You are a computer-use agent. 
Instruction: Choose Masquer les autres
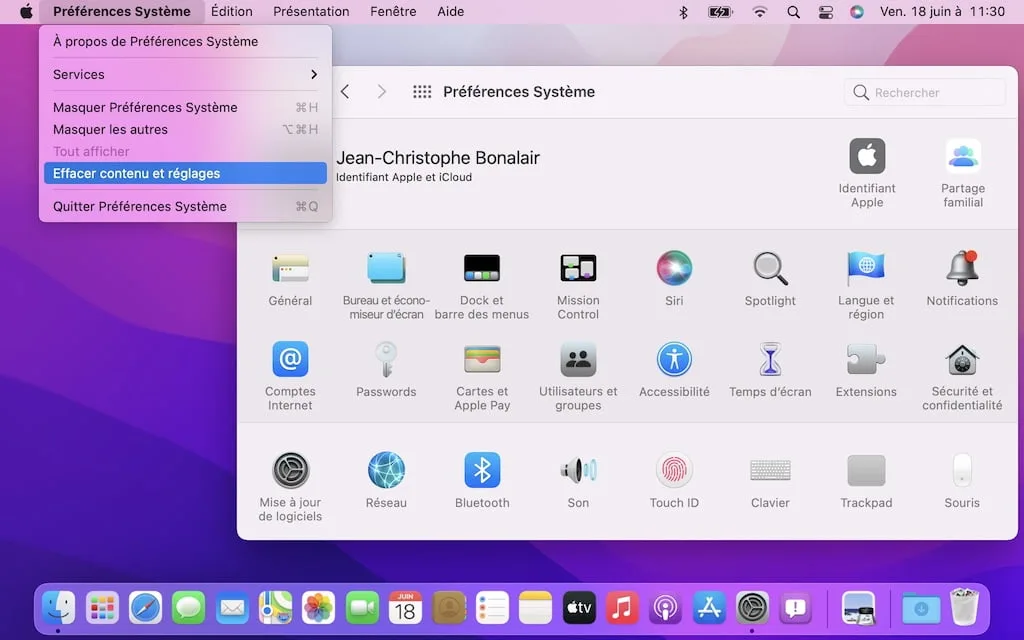(185, 129)
